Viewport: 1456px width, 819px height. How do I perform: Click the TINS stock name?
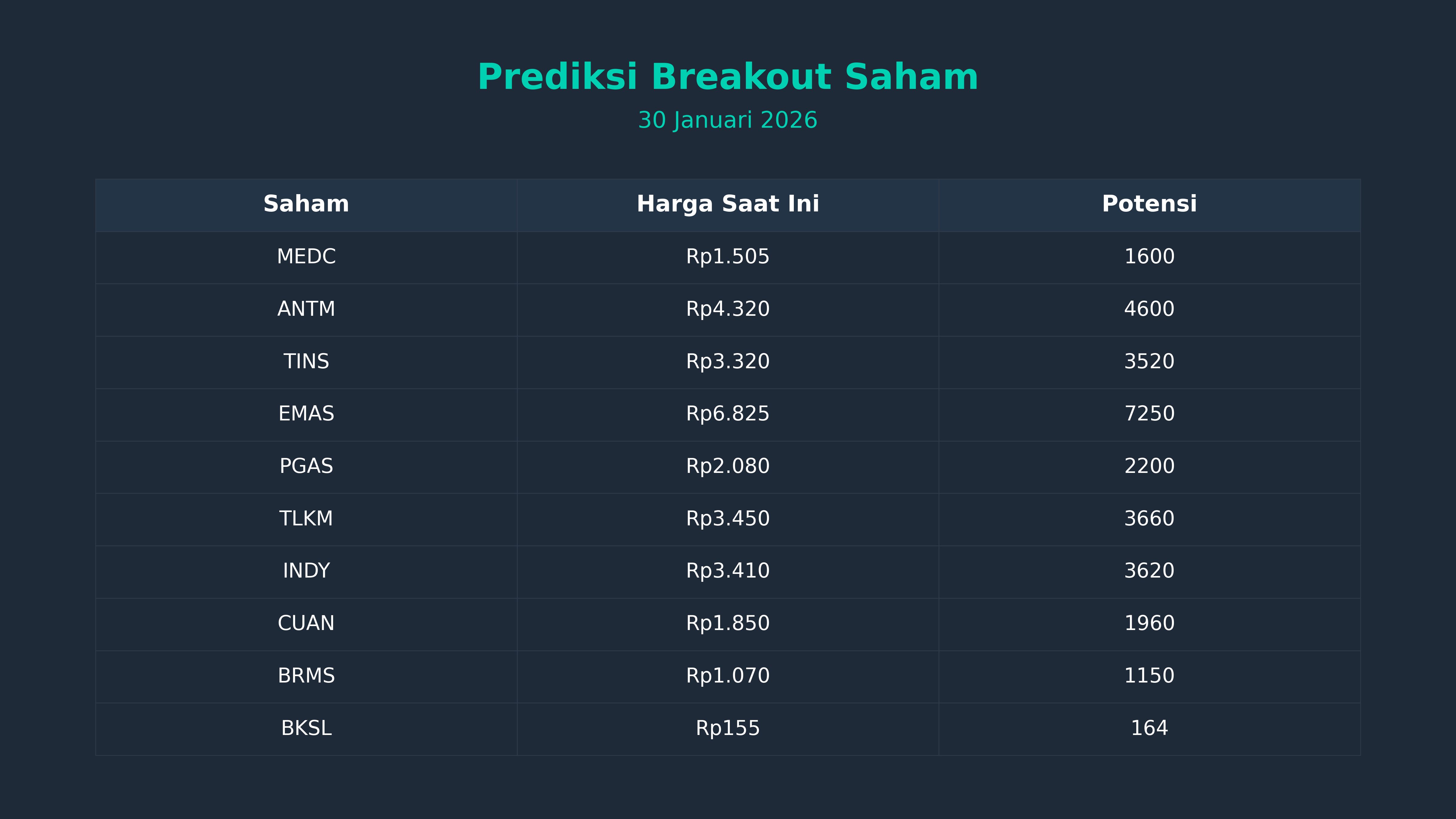pyautogui.click(x=306, y=362)
